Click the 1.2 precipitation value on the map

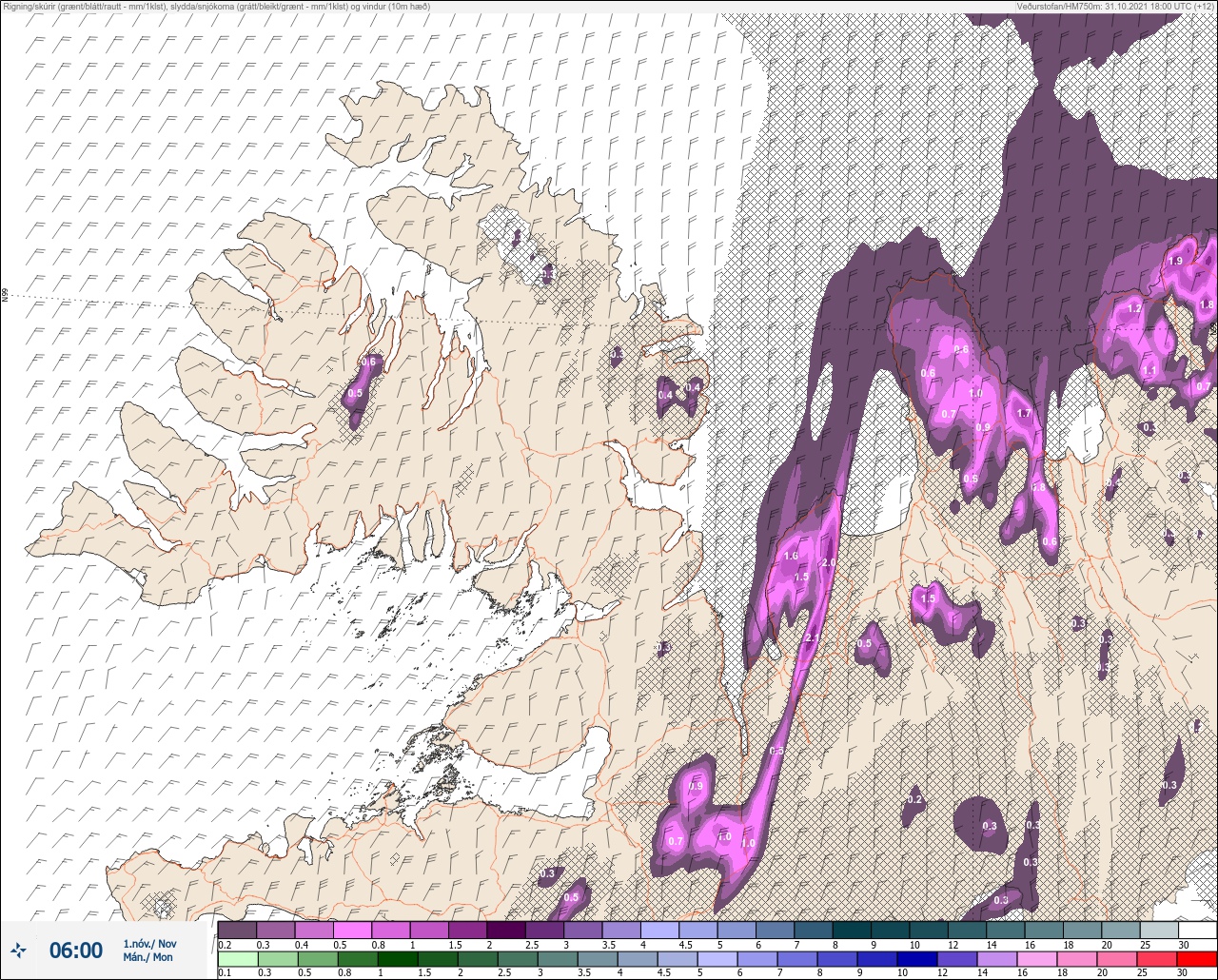pyautogui.click(x=1134, y=309)
